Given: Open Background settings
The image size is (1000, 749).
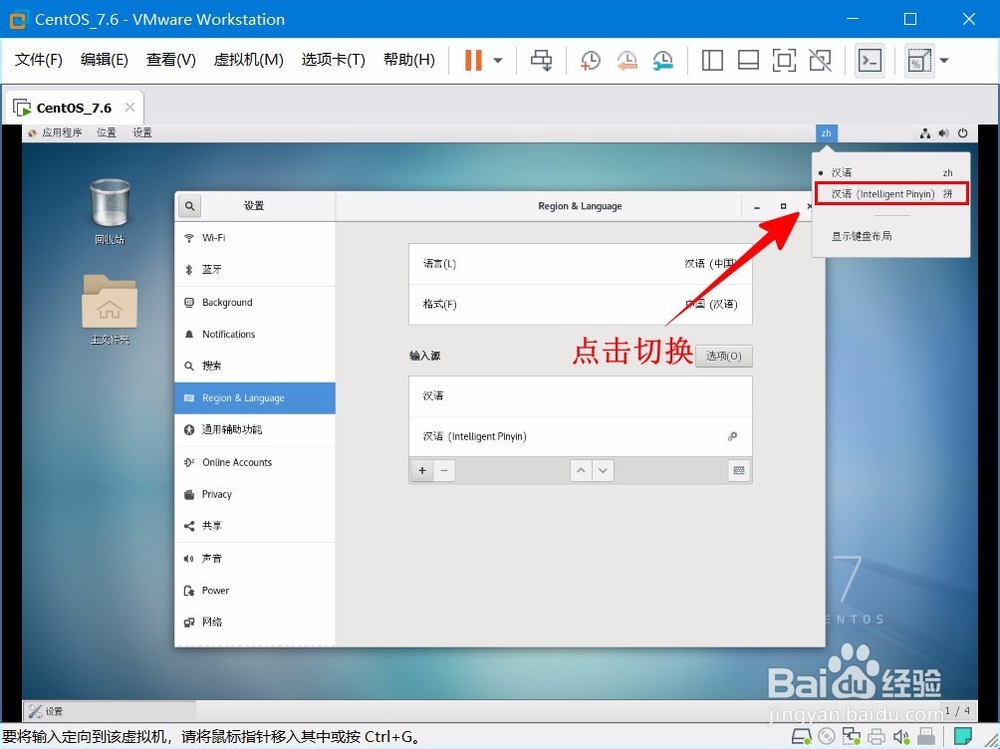Looking at the screenshot, I should click(x=255, y=302).
